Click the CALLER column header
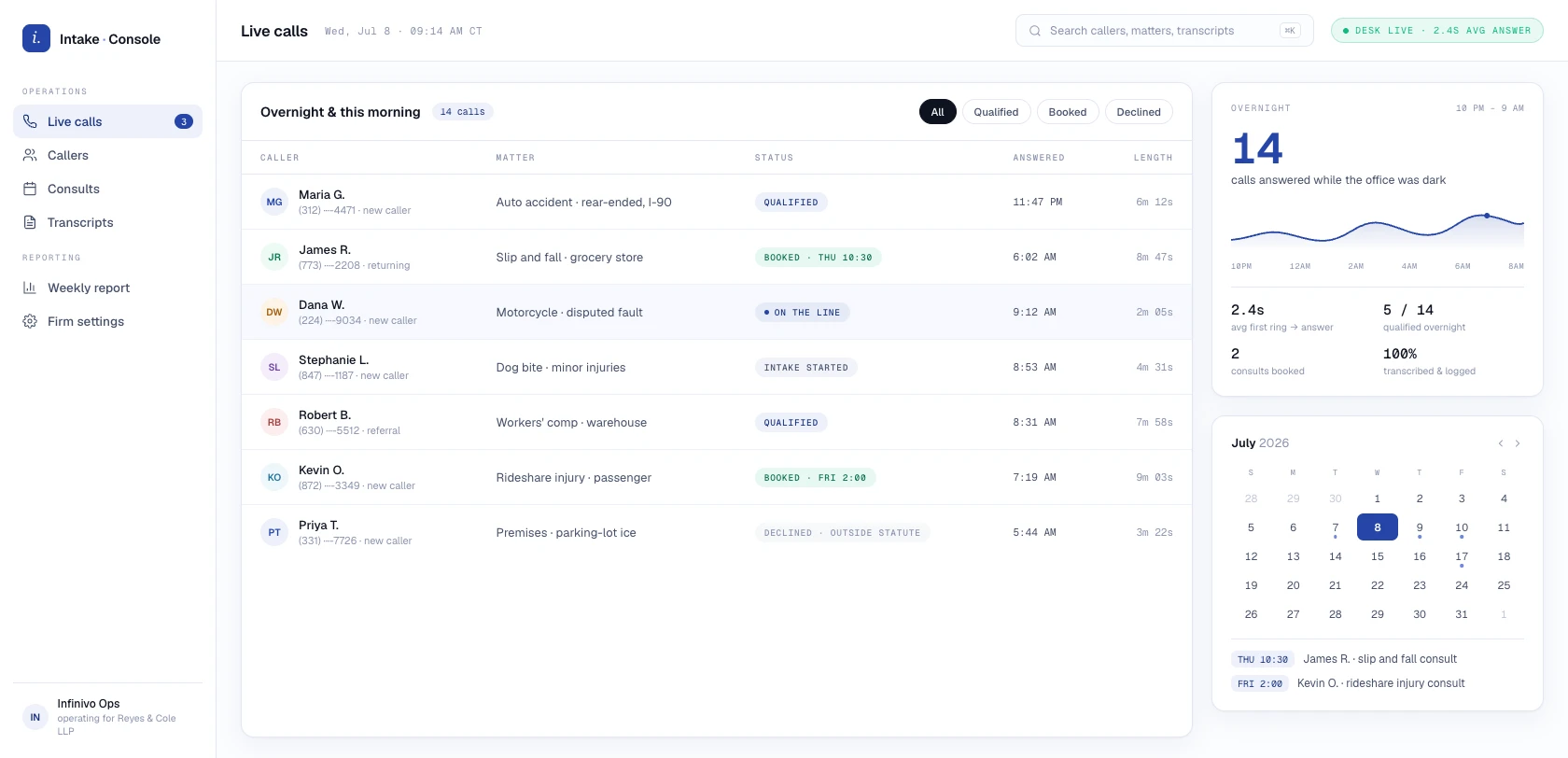 pos(280,158)
